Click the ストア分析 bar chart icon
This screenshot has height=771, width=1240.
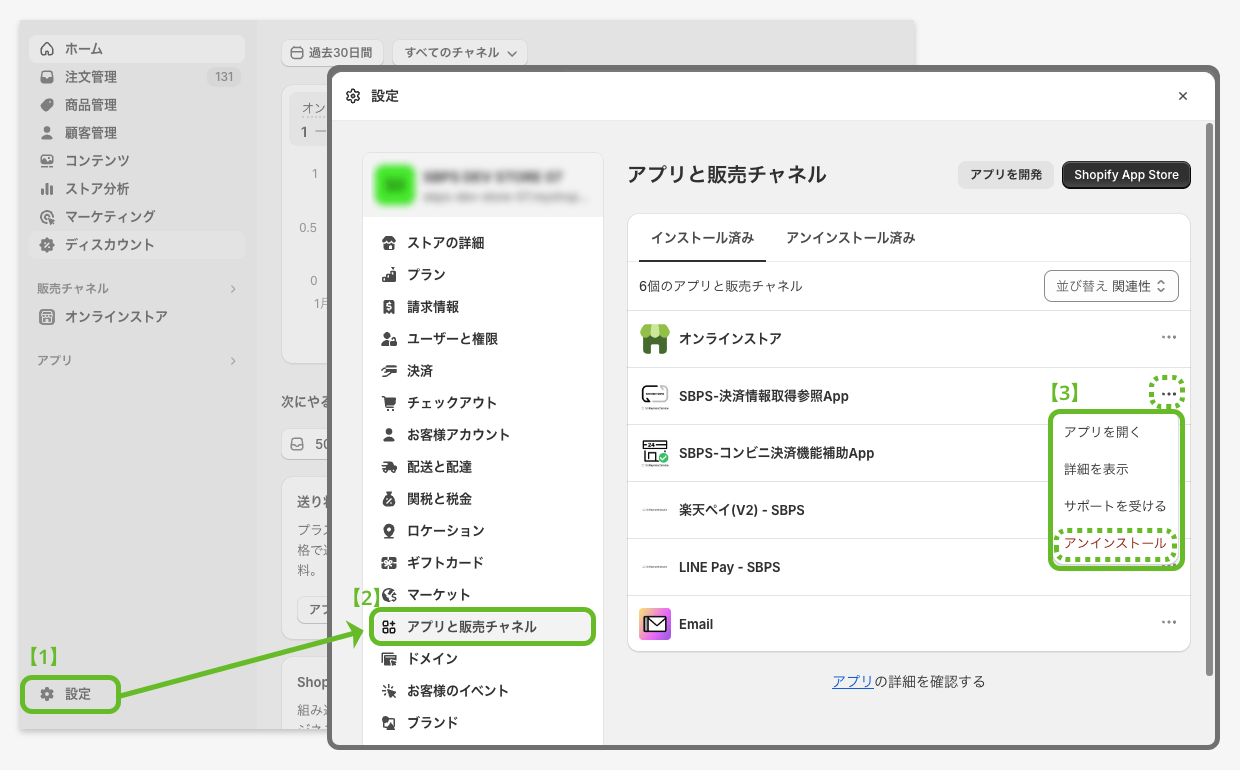[x=47, y=189]
